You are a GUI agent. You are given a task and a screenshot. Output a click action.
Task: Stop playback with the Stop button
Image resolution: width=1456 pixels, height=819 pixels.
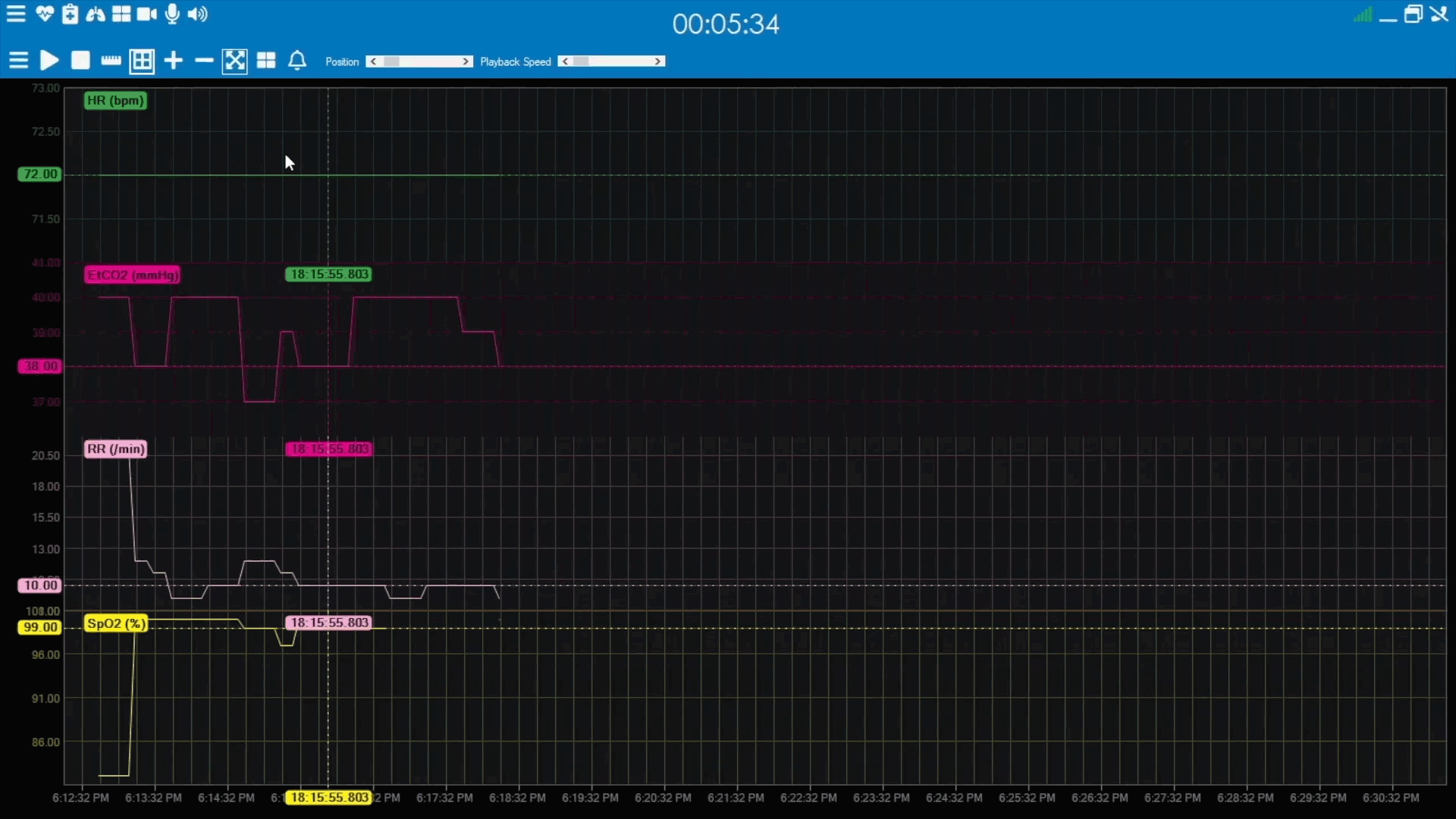(x=80, y=61)
